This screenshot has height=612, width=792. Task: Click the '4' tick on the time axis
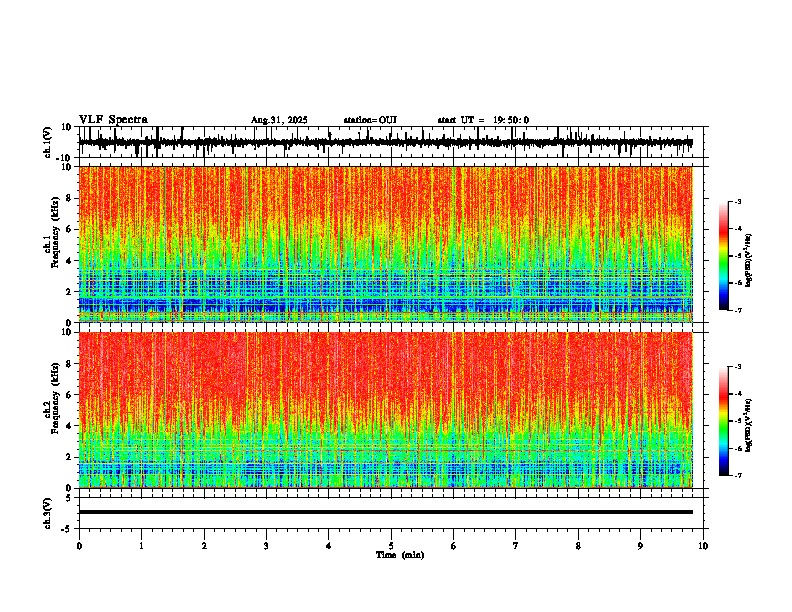point(329,546)
